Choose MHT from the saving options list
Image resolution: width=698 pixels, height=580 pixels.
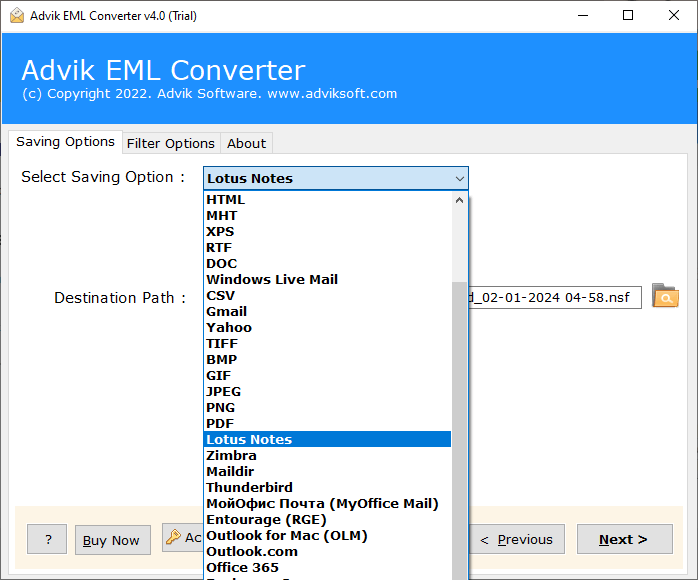click(327, 215)
